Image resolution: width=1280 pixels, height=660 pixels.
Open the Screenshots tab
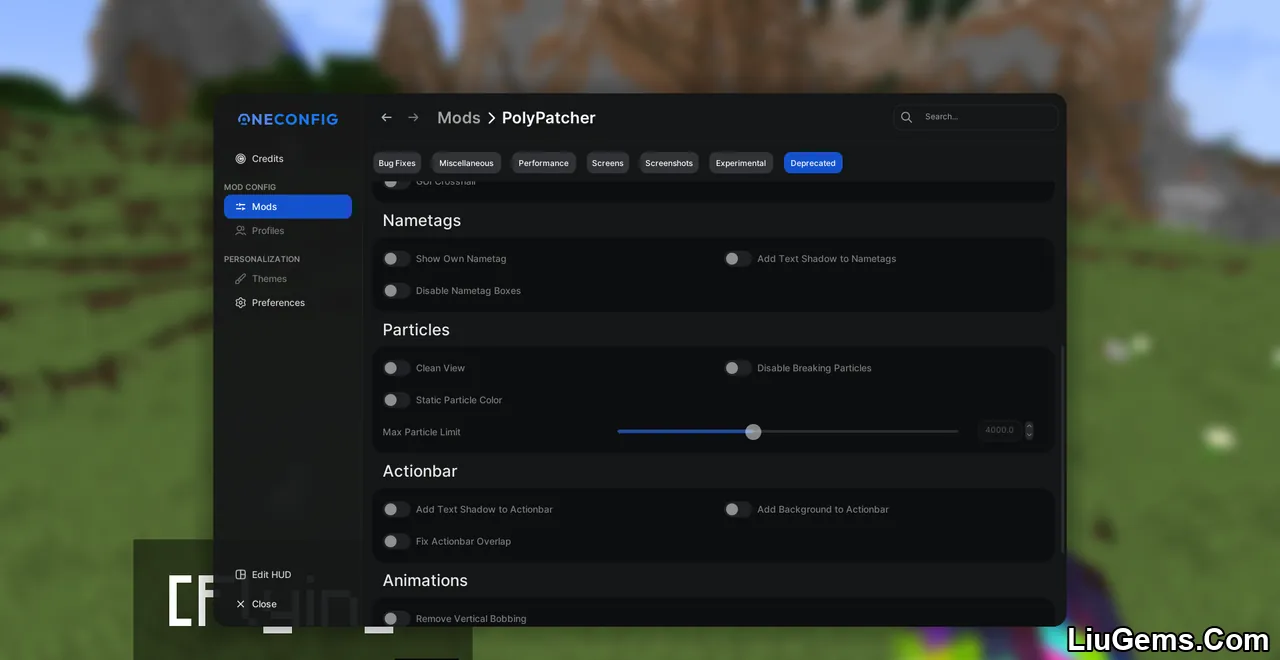pos(669,163)
